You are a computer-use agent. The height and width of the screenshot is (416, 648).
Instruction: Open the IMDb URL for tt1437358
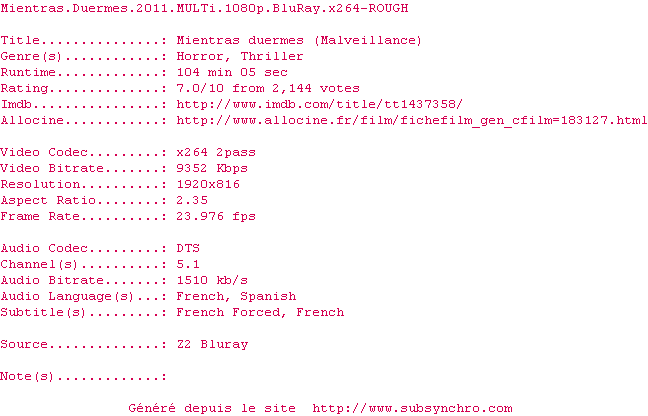point(319,104)
